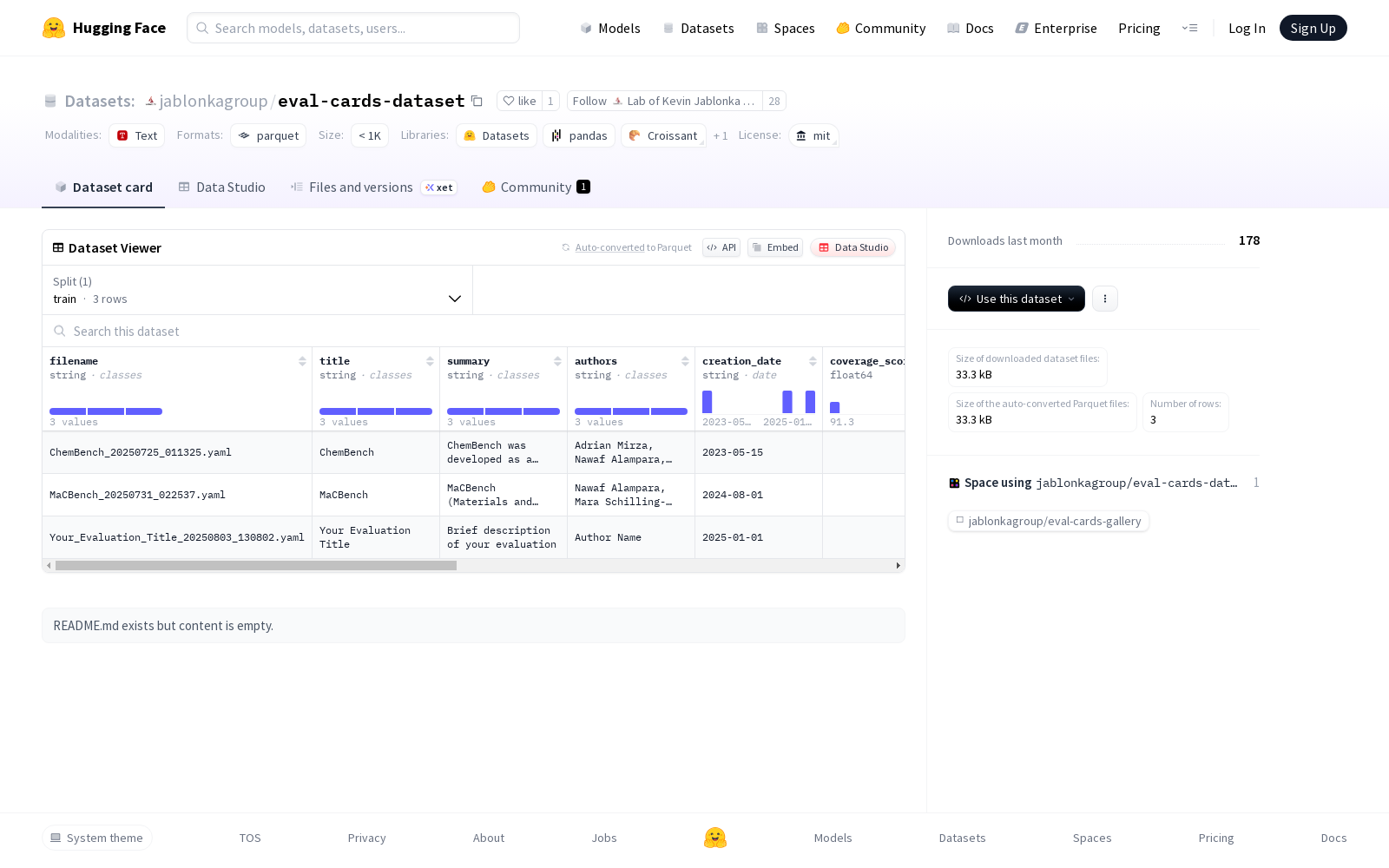This screenshot has height=868, width=1389.
Task: Select the size tag less than 1K
Action: [370, 135]
